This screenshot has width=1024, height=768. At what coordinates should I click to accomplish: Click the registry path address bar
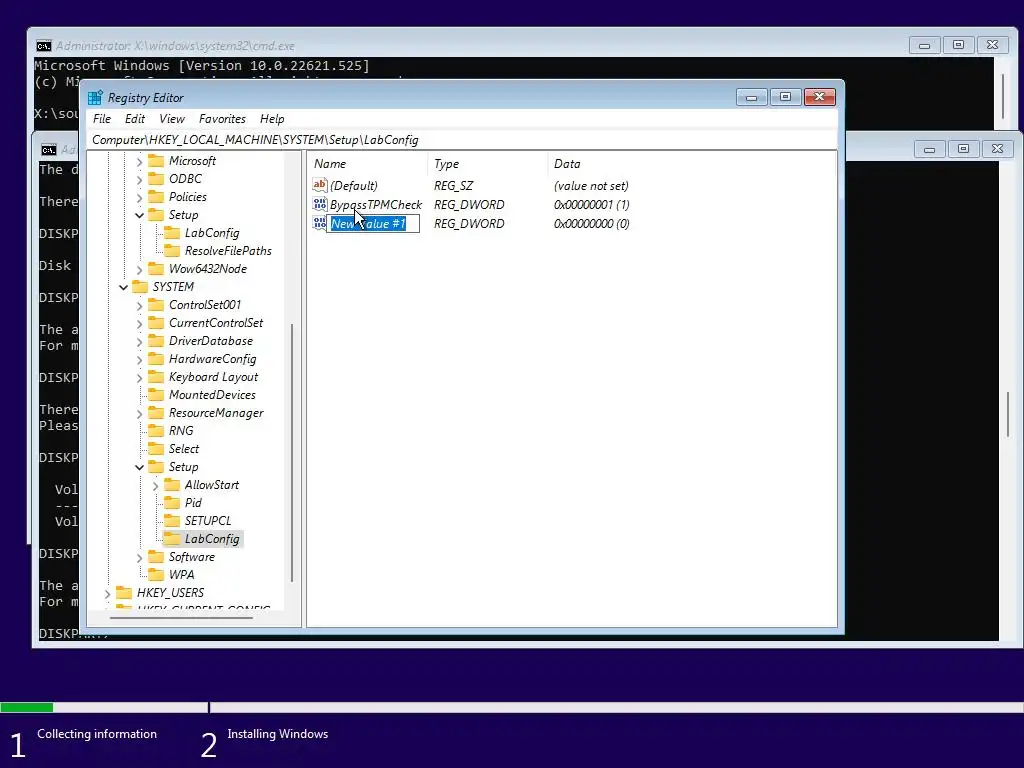462,140
